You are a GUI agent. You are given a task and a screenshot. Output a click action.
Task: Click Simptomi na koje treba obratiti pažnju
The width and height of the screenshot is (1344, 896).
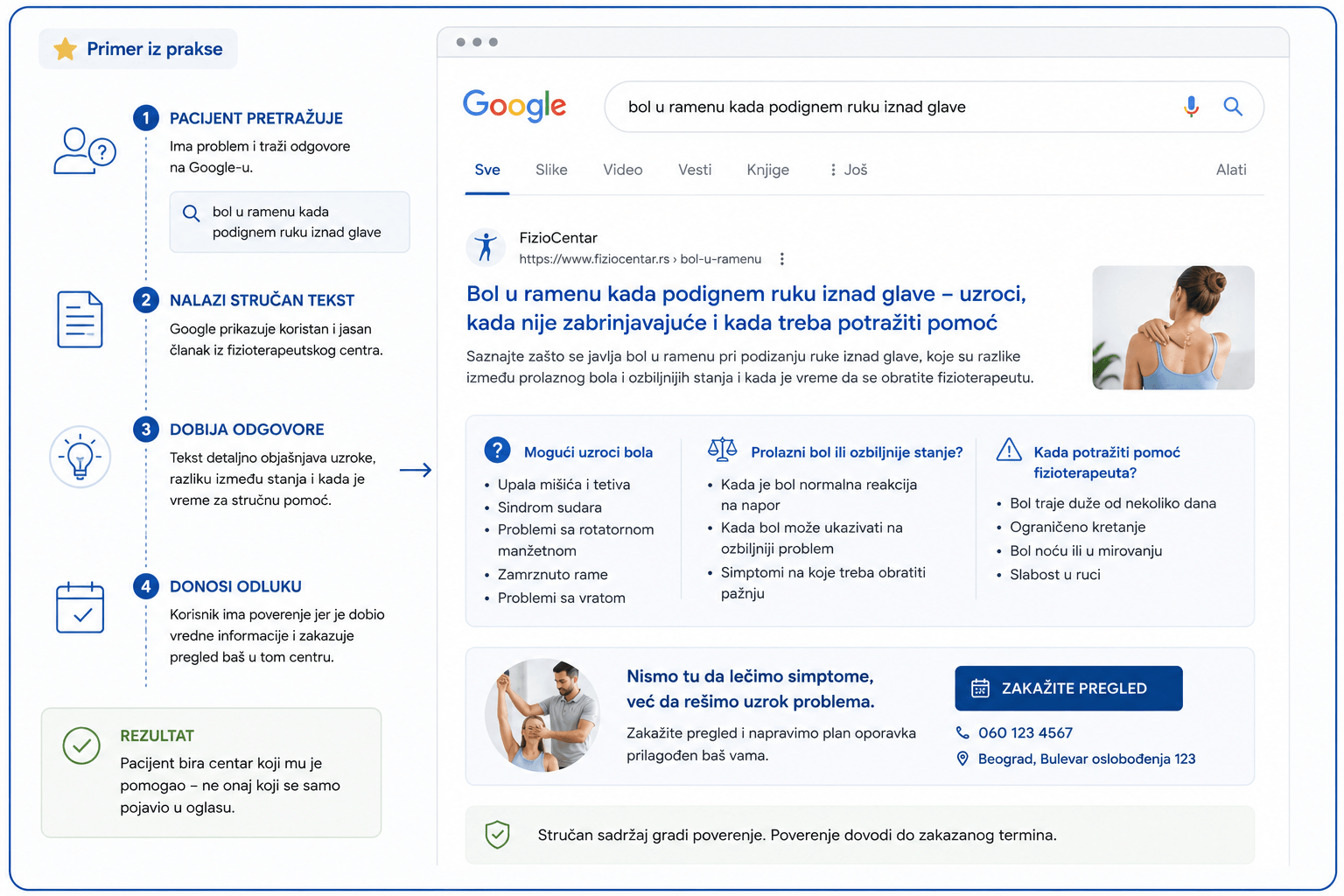point(823,583)
